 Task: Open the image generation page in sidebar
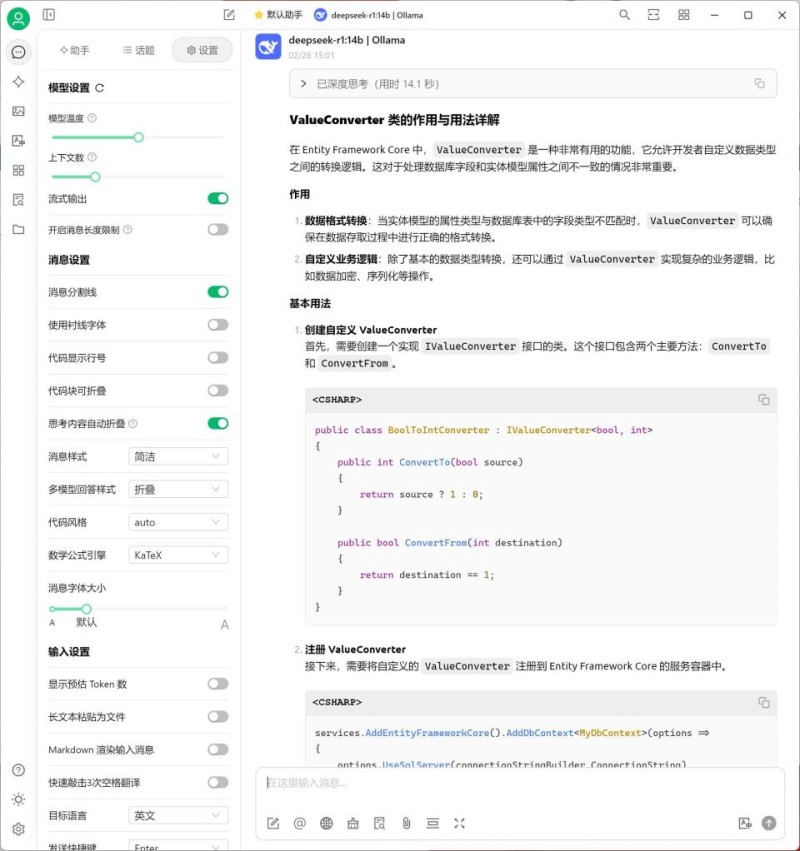point(18,111)
